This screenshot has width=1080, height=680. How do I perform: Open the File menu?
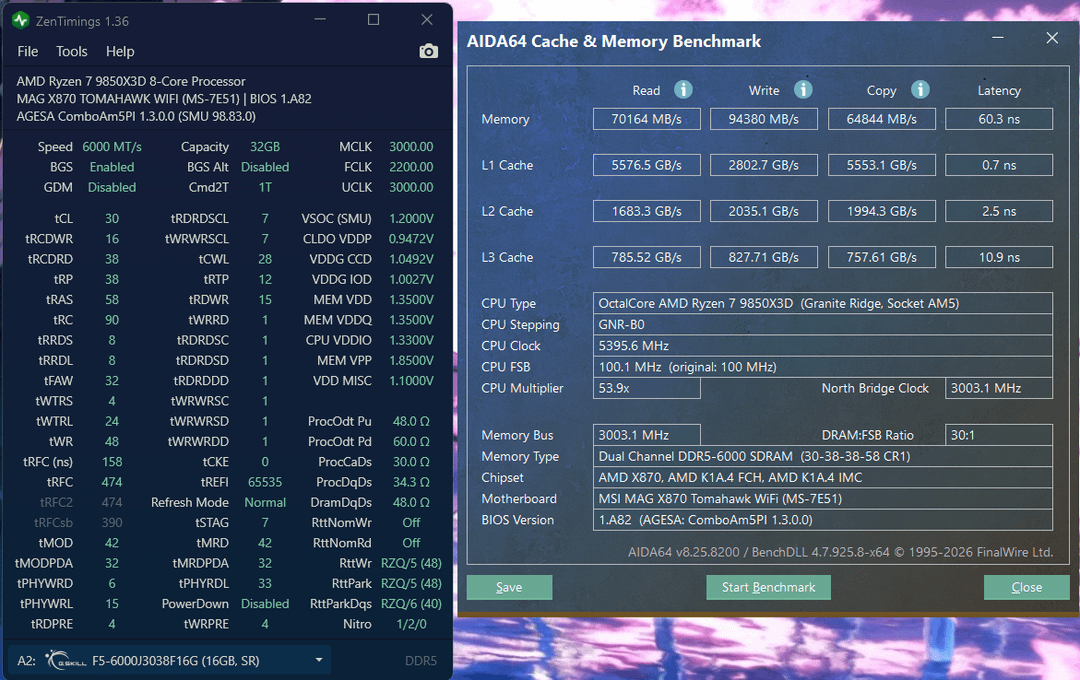[x=28, y=51]
